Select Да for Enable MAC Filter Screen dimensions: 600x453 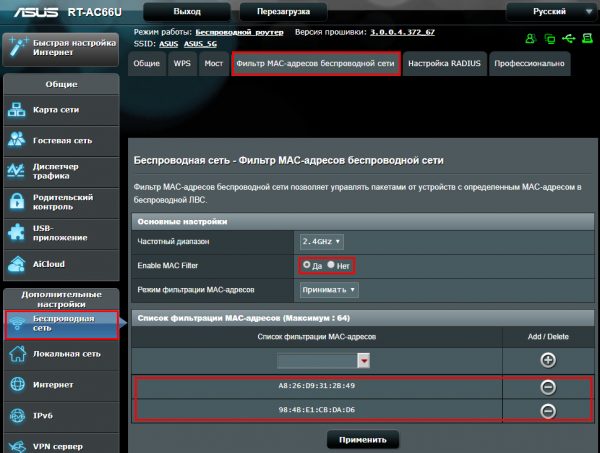[x=307, y=265]
